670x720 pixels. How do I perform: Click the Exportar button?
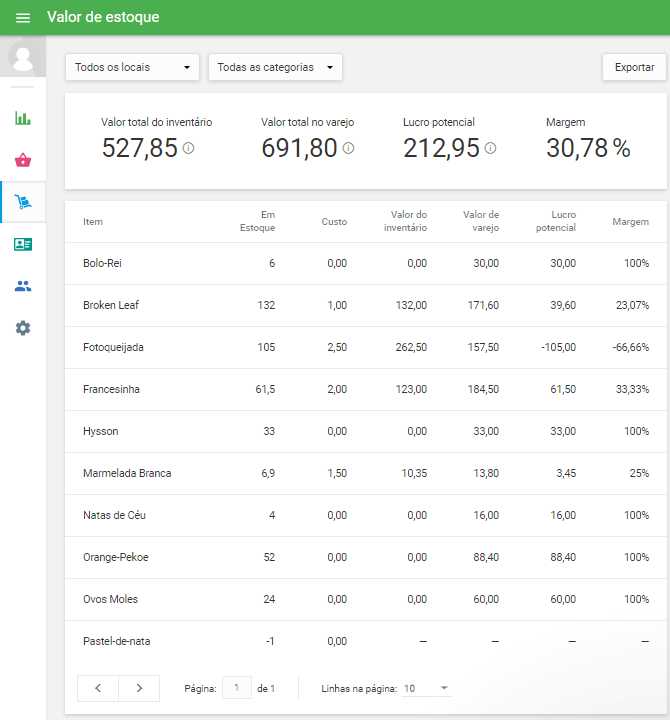coord(634,67)
